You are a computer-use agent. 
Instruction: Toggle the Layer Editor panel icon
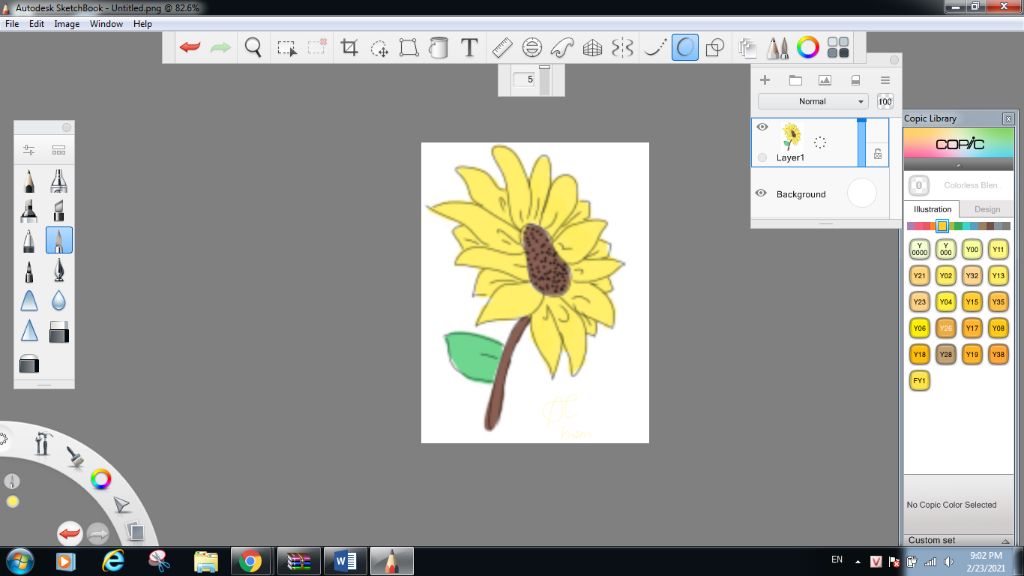(x=747, y=48)
